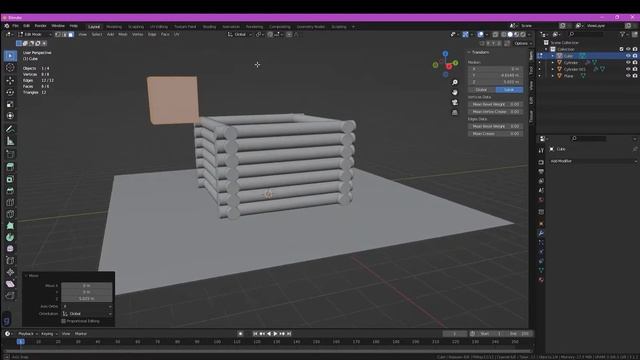Open the Playback dropdown in timeline

[x=28, y=334]
